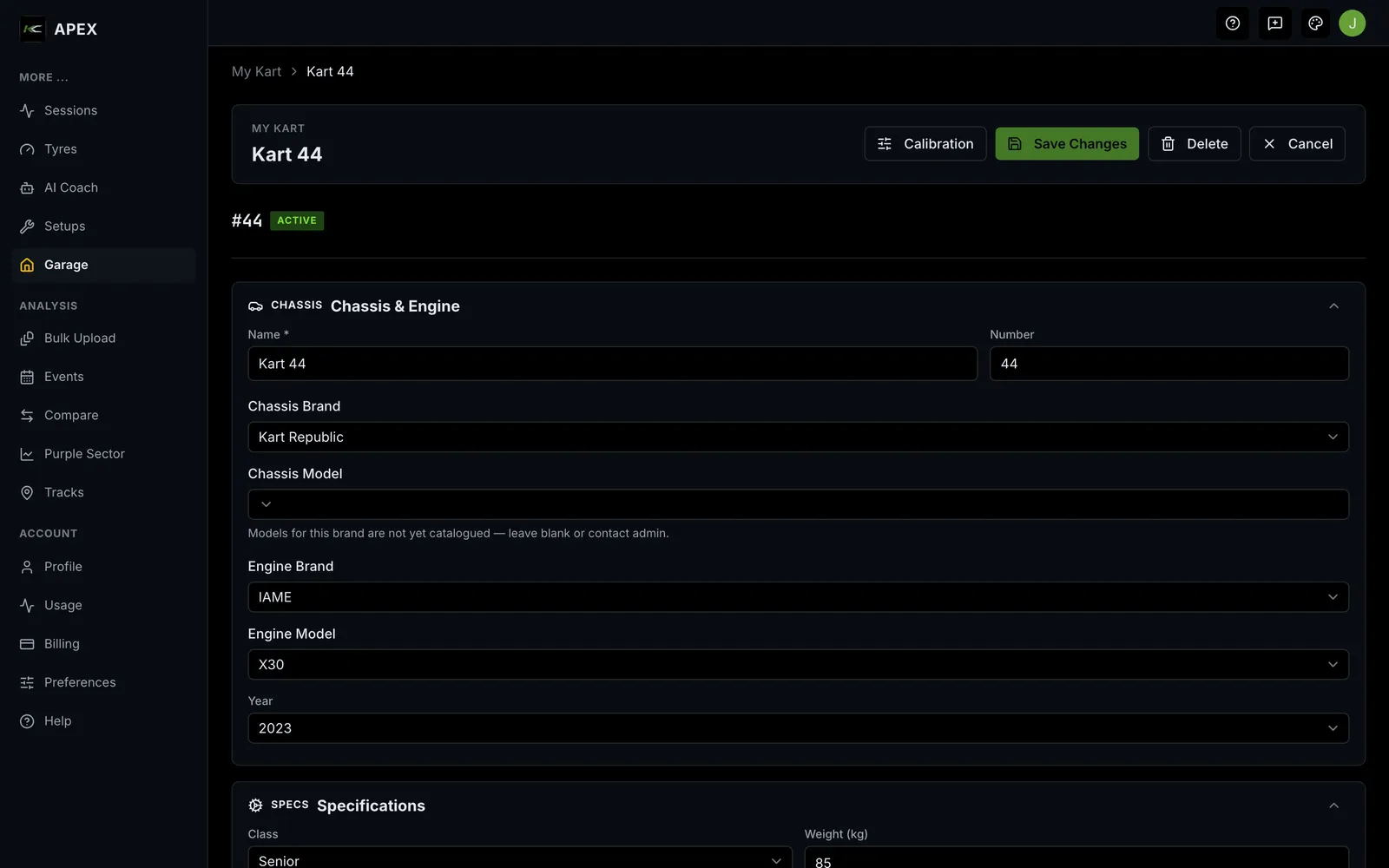Open the Class dropdown showing Senior

click(520, 858)
